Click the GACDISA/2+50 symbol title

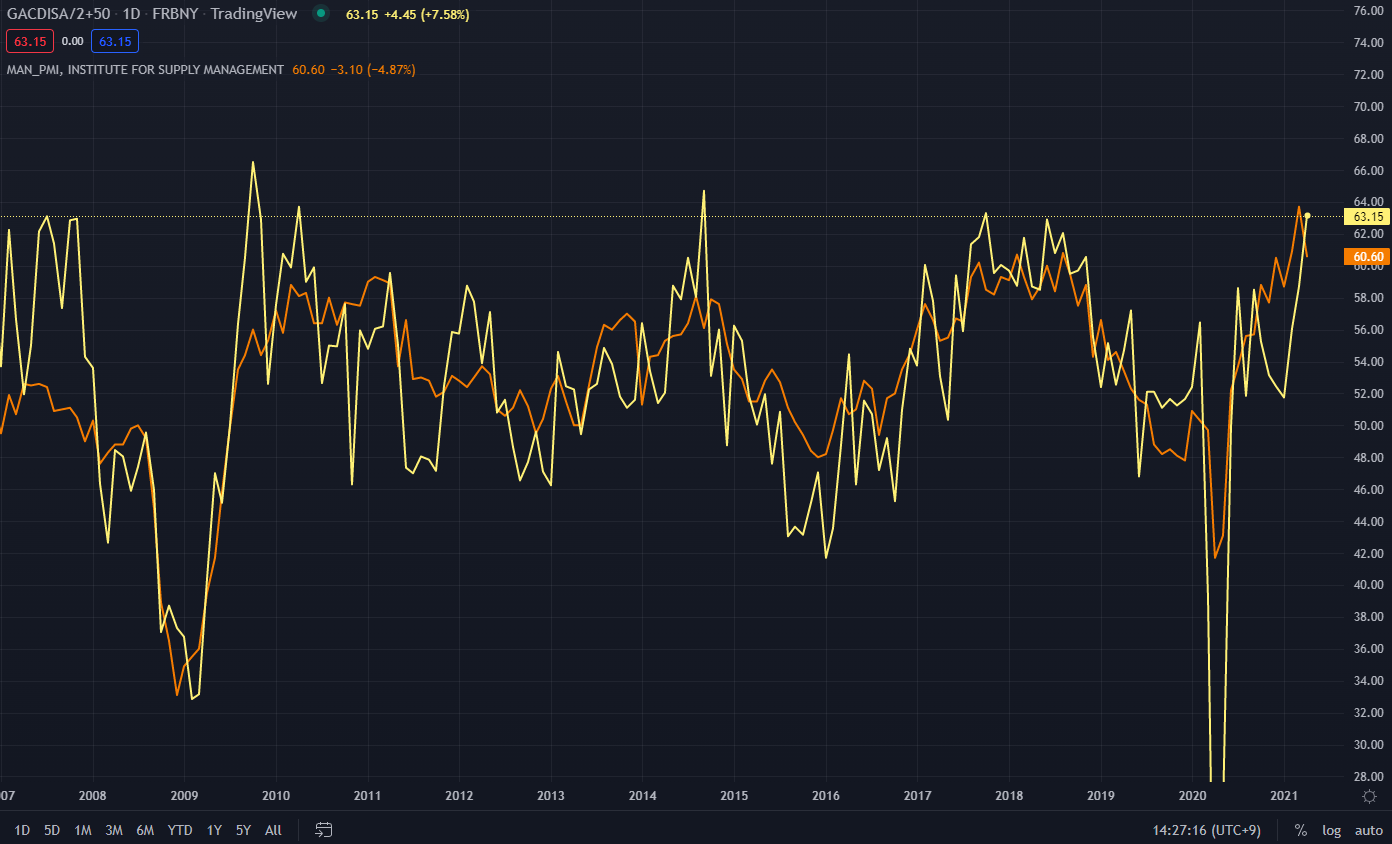tap(59, 14)
